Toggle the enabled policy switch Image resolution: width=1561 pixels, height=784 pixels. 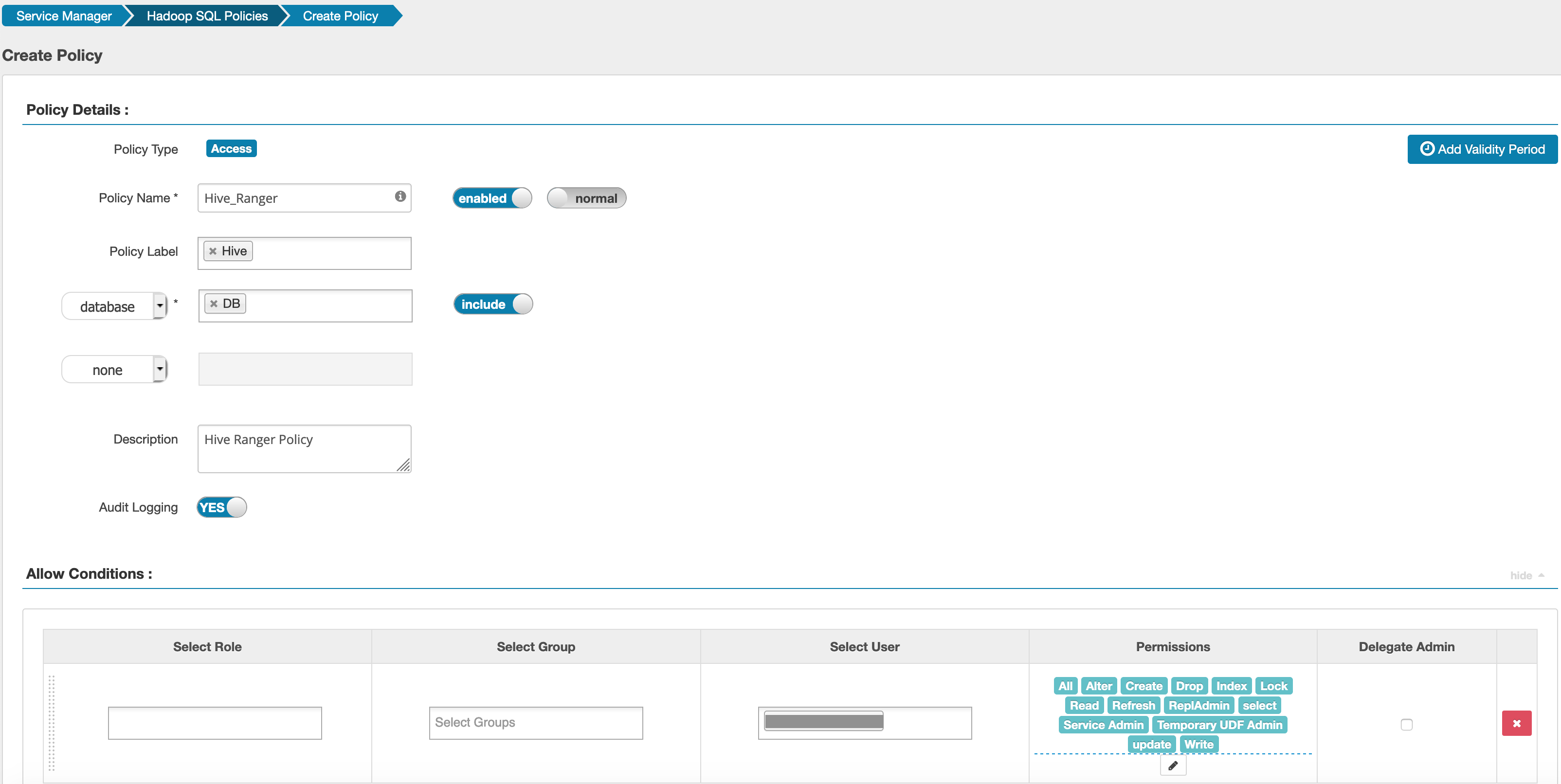[492, 198]
